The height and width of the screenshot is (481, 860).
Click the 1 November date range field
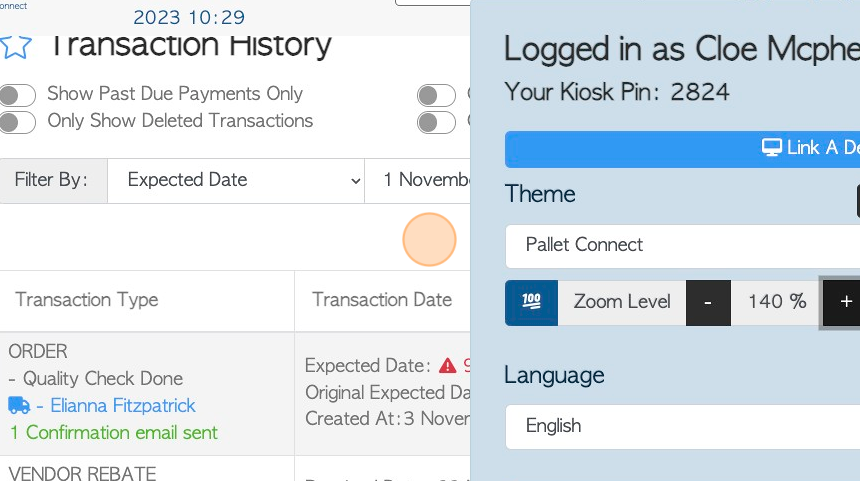pyautogui.click(x=417, y=181)
